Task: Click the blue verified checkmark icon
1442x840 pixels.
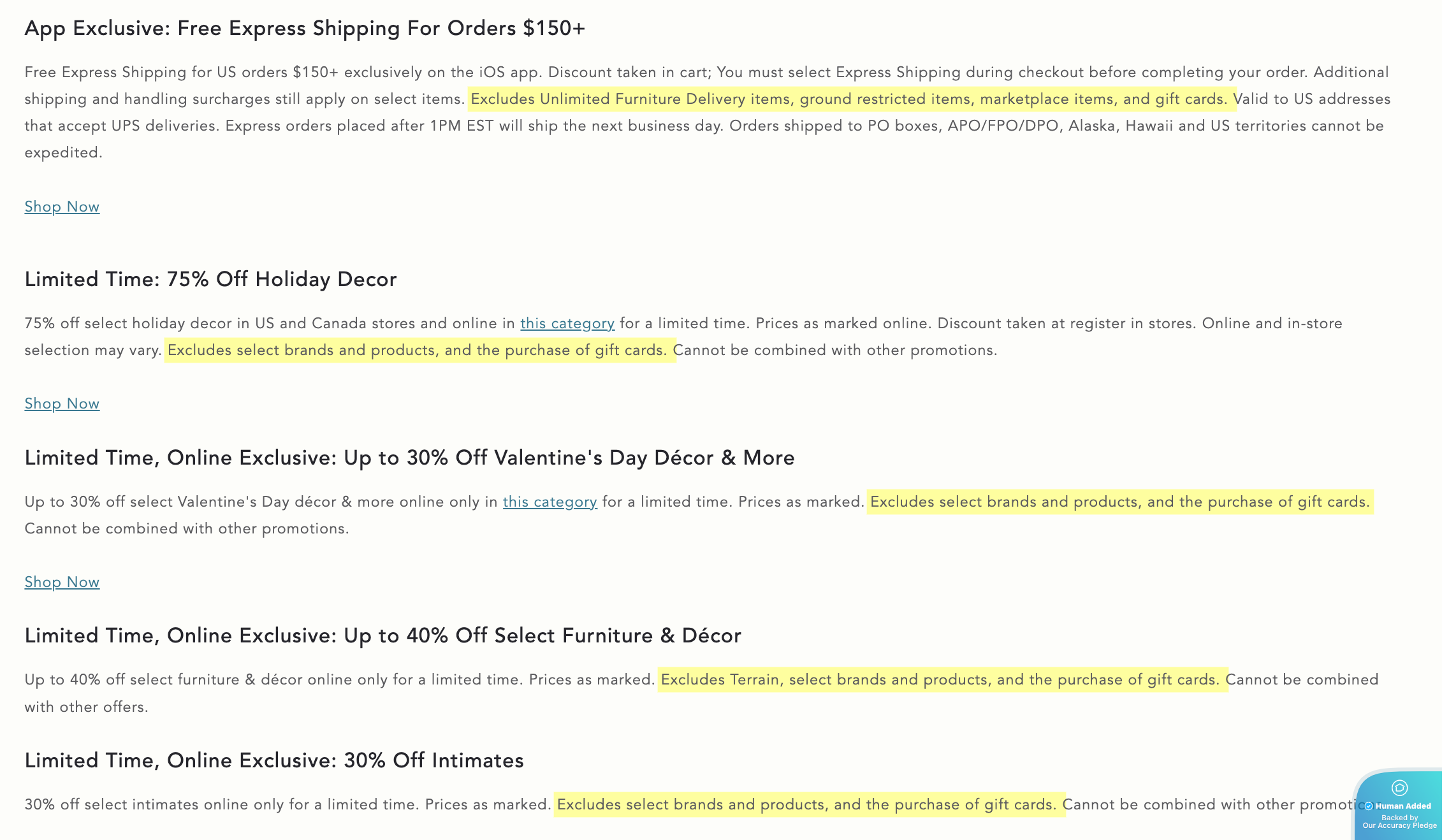Action: pyautogui.click(x=1369, y=806)
